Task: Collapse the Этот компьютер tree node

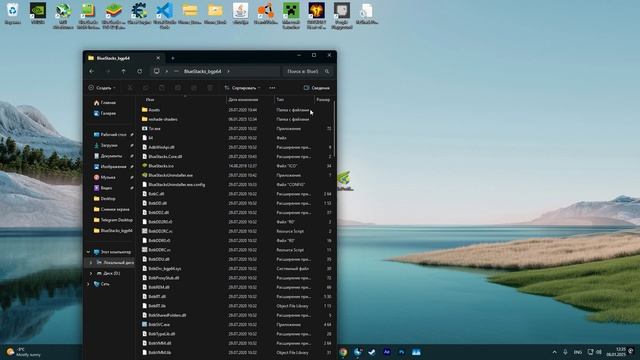Action: click(88, 252)
